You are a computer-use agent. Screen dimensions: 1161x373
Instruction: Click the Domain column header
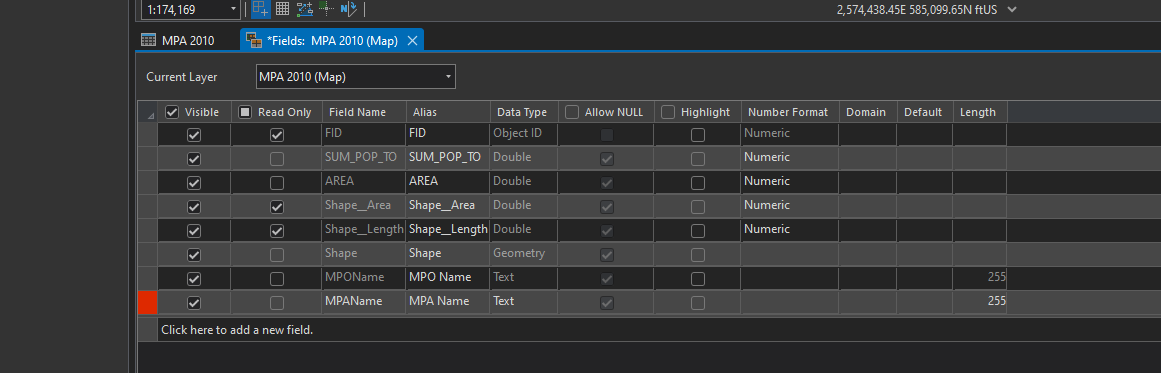868,112
